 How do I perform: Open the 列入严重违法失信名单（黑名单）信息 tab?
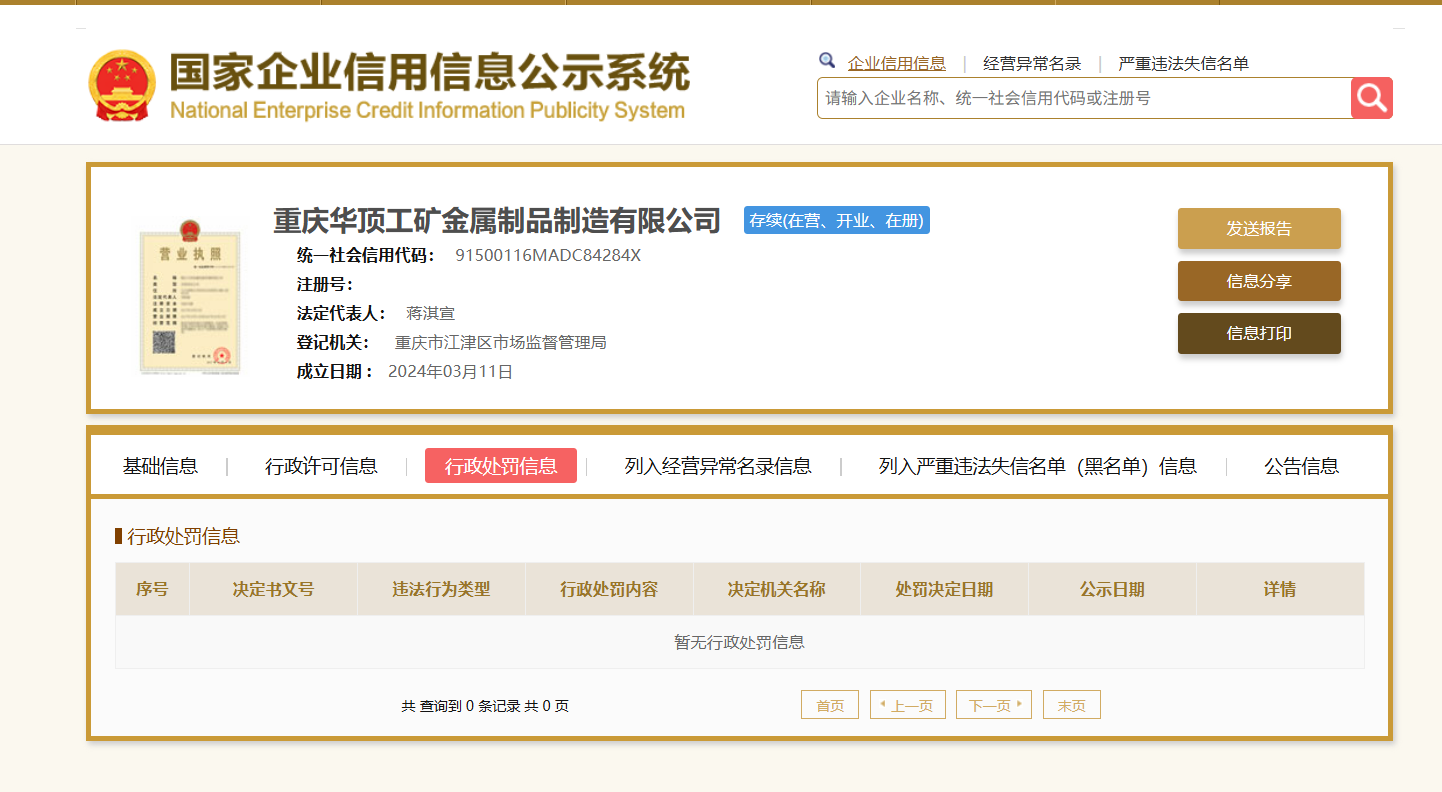(1038, 466)
